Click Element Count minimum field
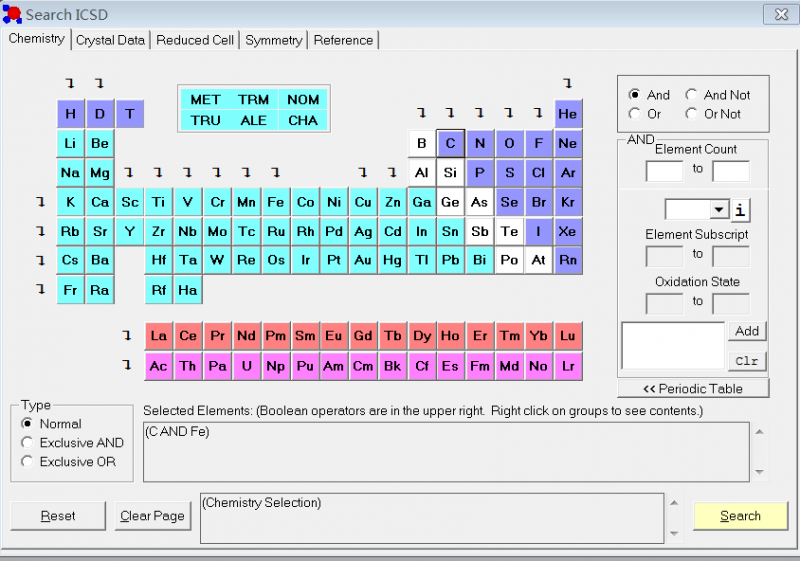This screenshot has height=561, width=800. (x=664, y=171)
